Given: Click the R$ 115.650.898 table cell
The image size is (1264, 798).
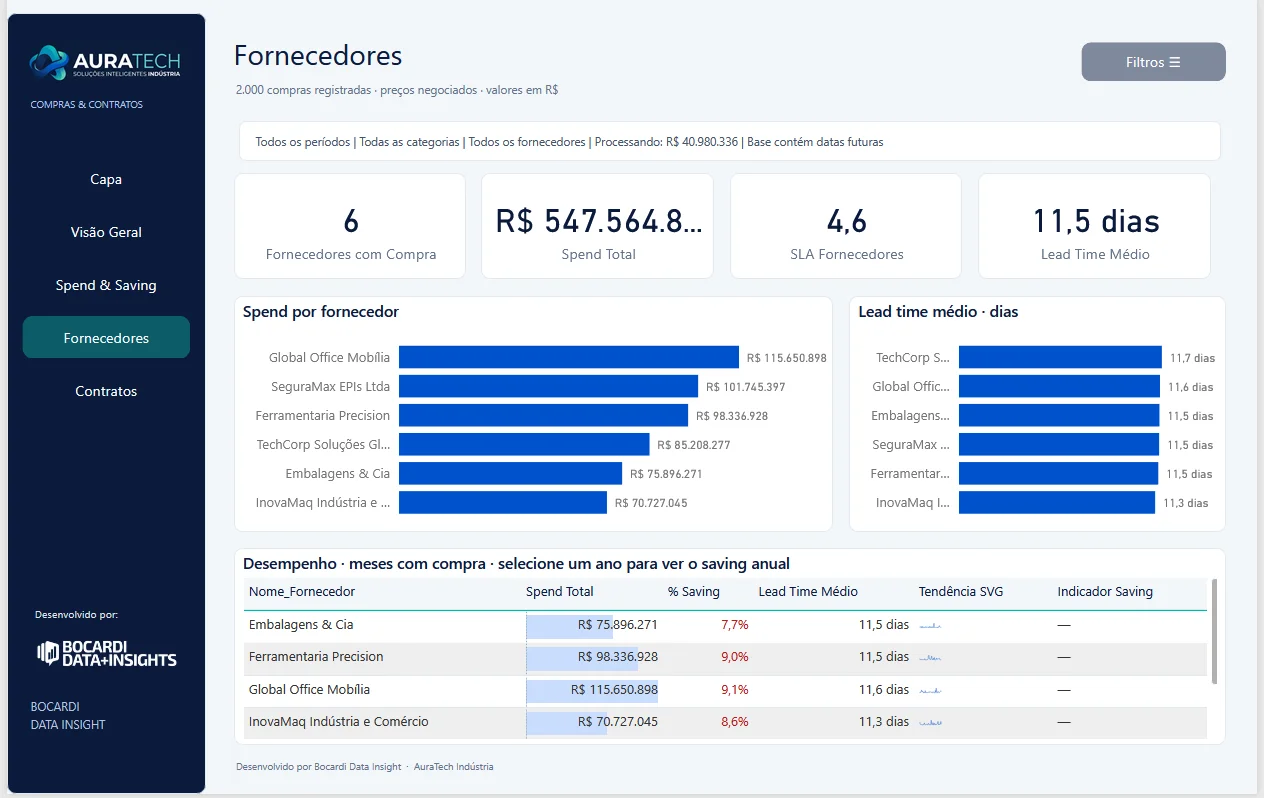Looking at the screenshot, I should 614,689.
